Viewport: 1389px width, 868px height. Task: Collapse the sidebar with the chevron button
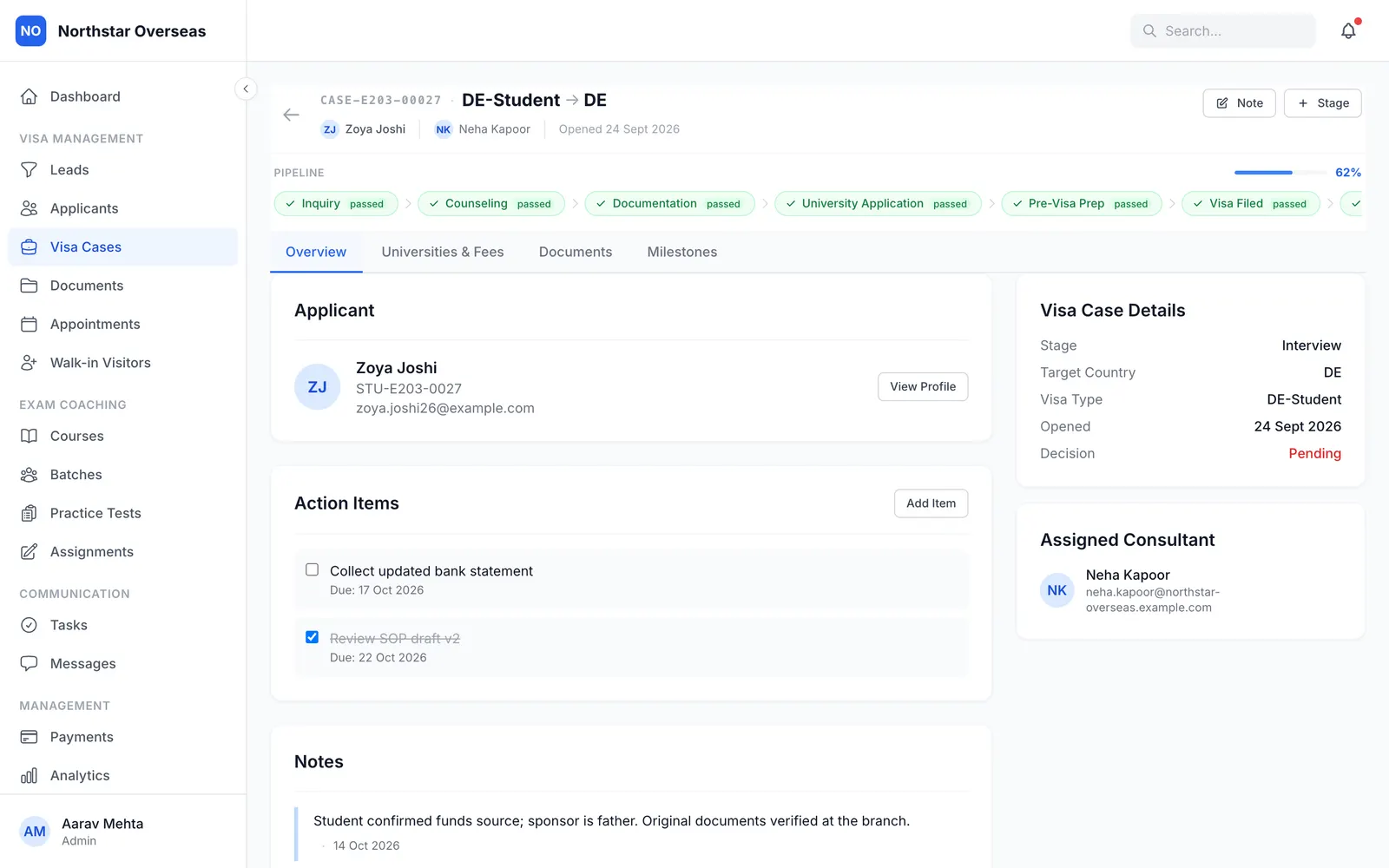coord(246,89)
